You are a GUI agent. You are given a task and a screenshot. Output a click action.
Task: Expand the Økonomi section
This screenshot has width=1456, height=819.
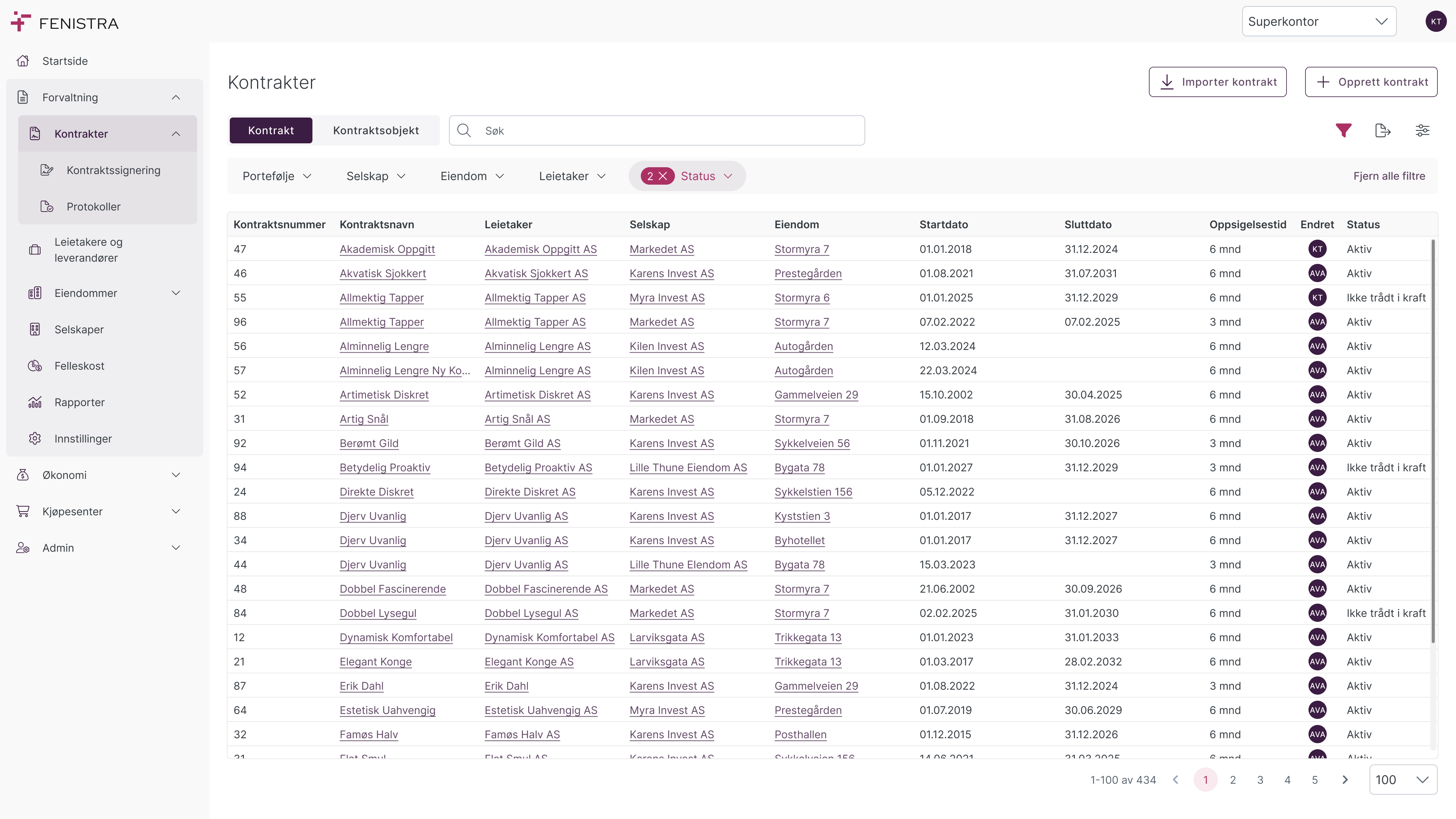[x=176, y=475]
